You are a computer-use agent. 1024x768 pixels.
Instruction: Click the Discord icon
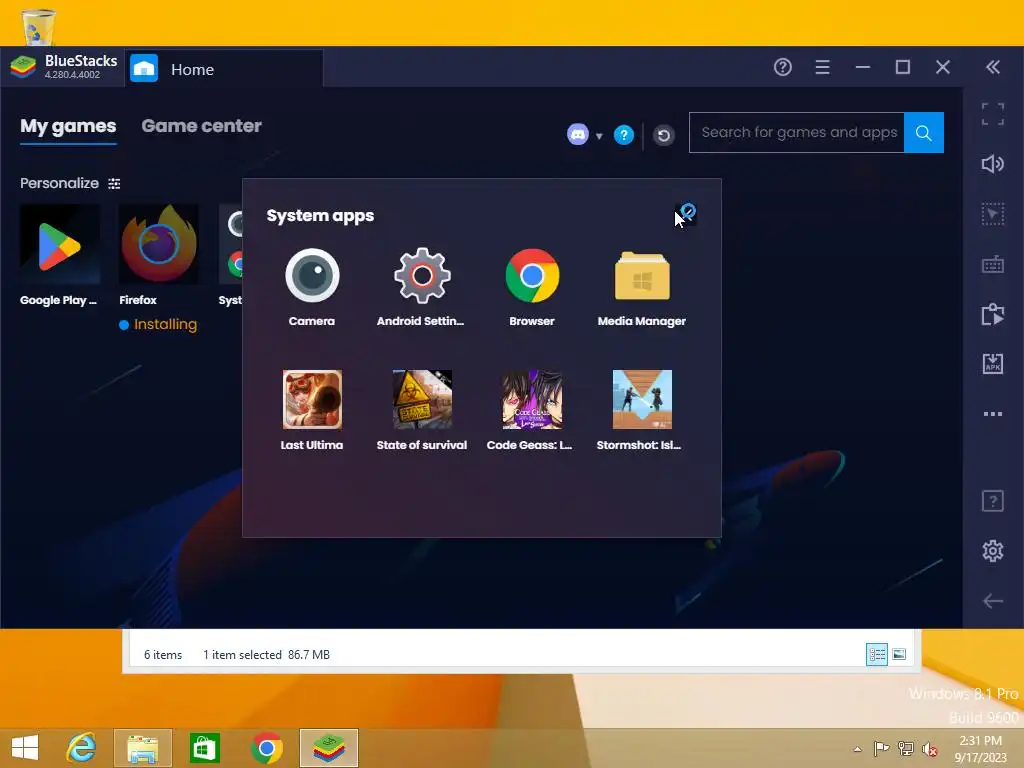click(578, 135)
